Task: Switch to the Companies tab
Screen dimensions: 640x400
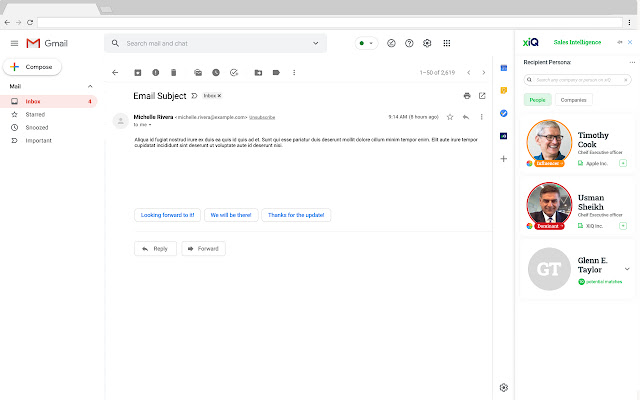Action: tap(573, 100)
